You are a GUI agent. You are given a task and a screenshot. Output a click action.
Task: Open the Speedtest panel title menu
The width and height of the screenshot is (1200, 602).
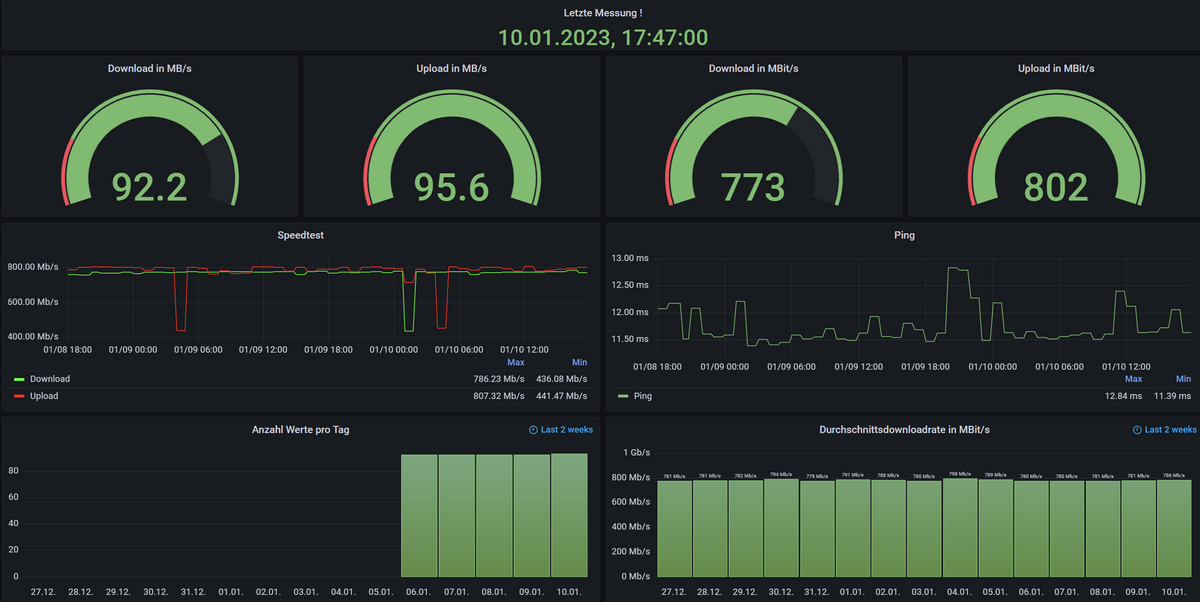click(300, 235)
